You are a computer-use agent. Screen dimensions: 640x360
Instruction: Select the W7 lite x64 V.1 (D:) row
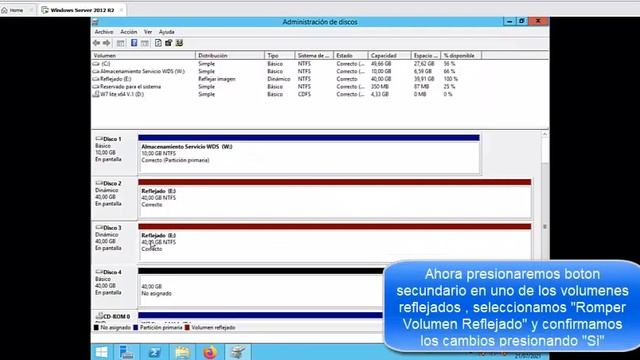[286, 94]
